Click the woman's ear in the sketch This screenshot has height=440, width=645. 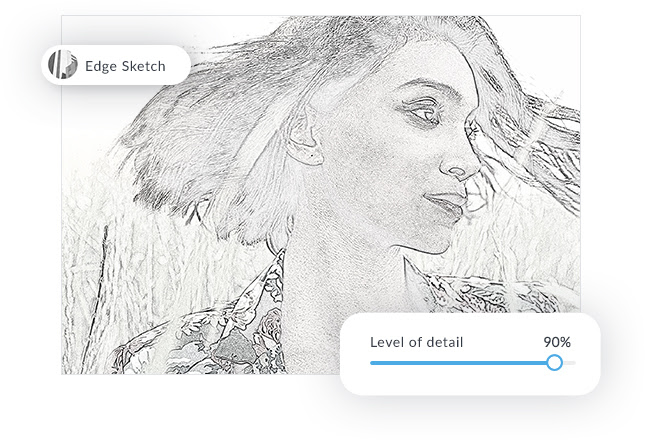point(304,138)
